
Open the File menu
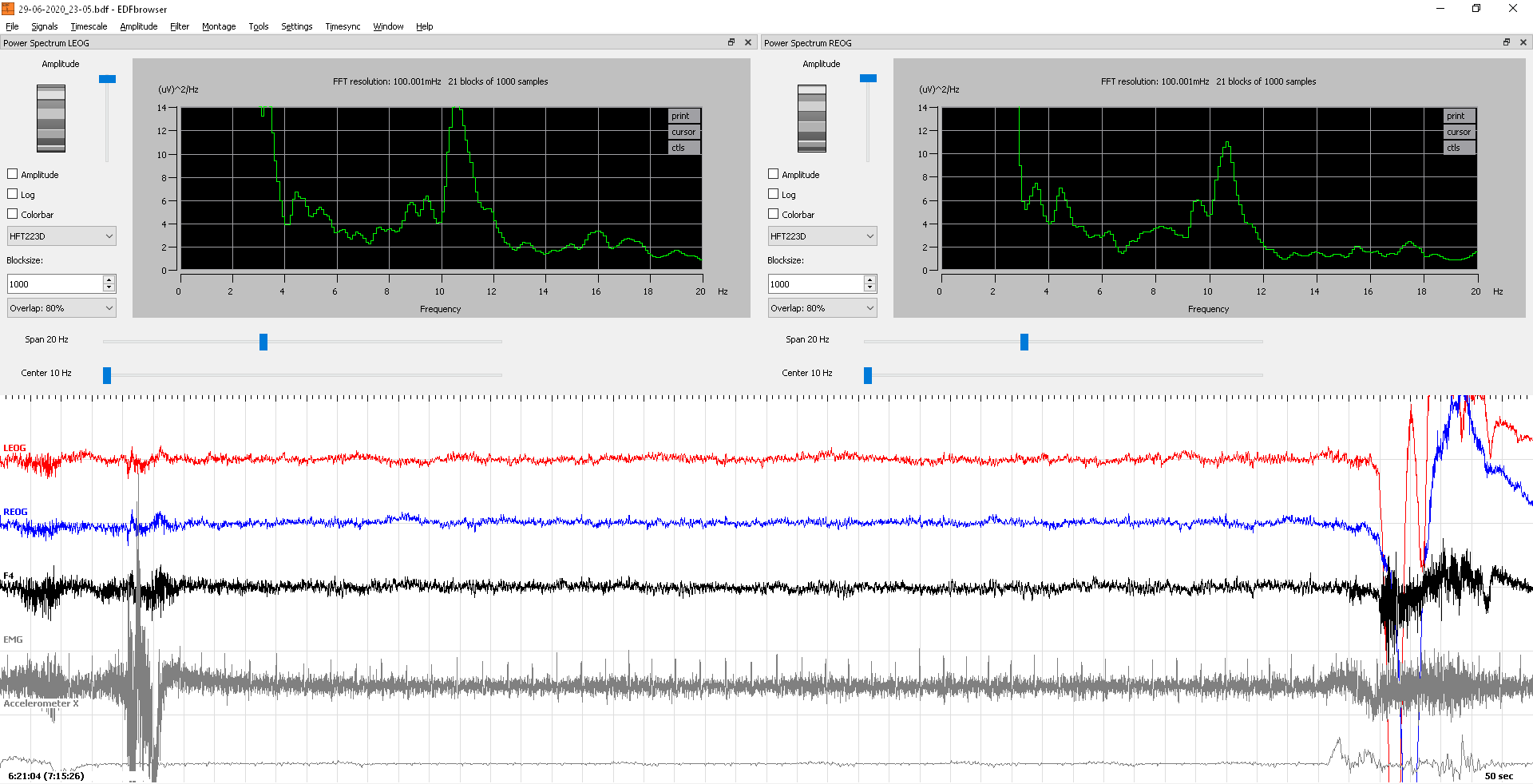click(x=12, y=26)
